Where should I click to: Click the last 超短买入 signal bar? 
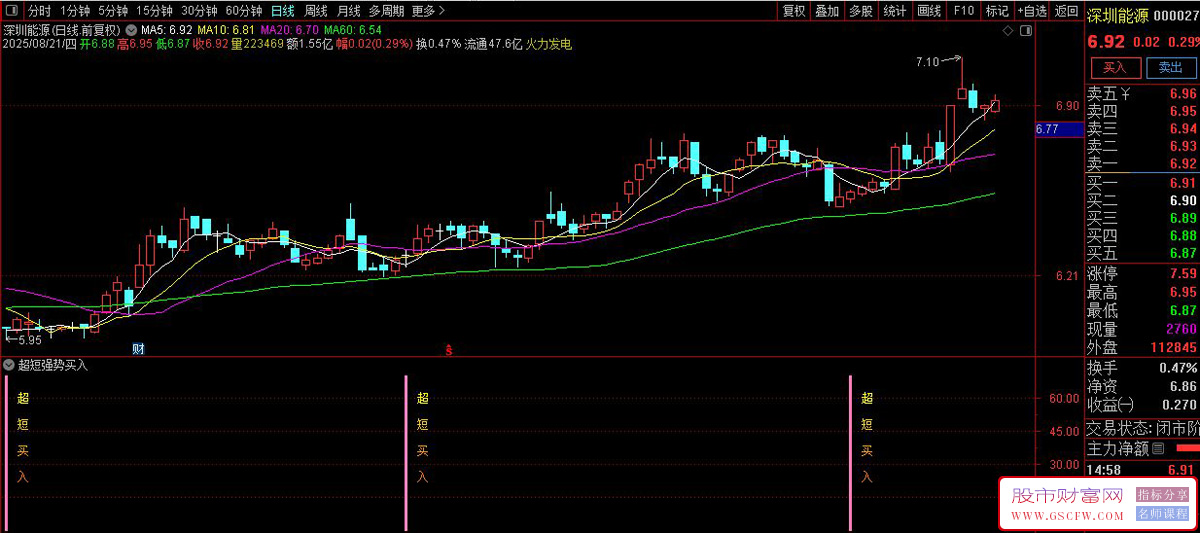tap(851, 452)
